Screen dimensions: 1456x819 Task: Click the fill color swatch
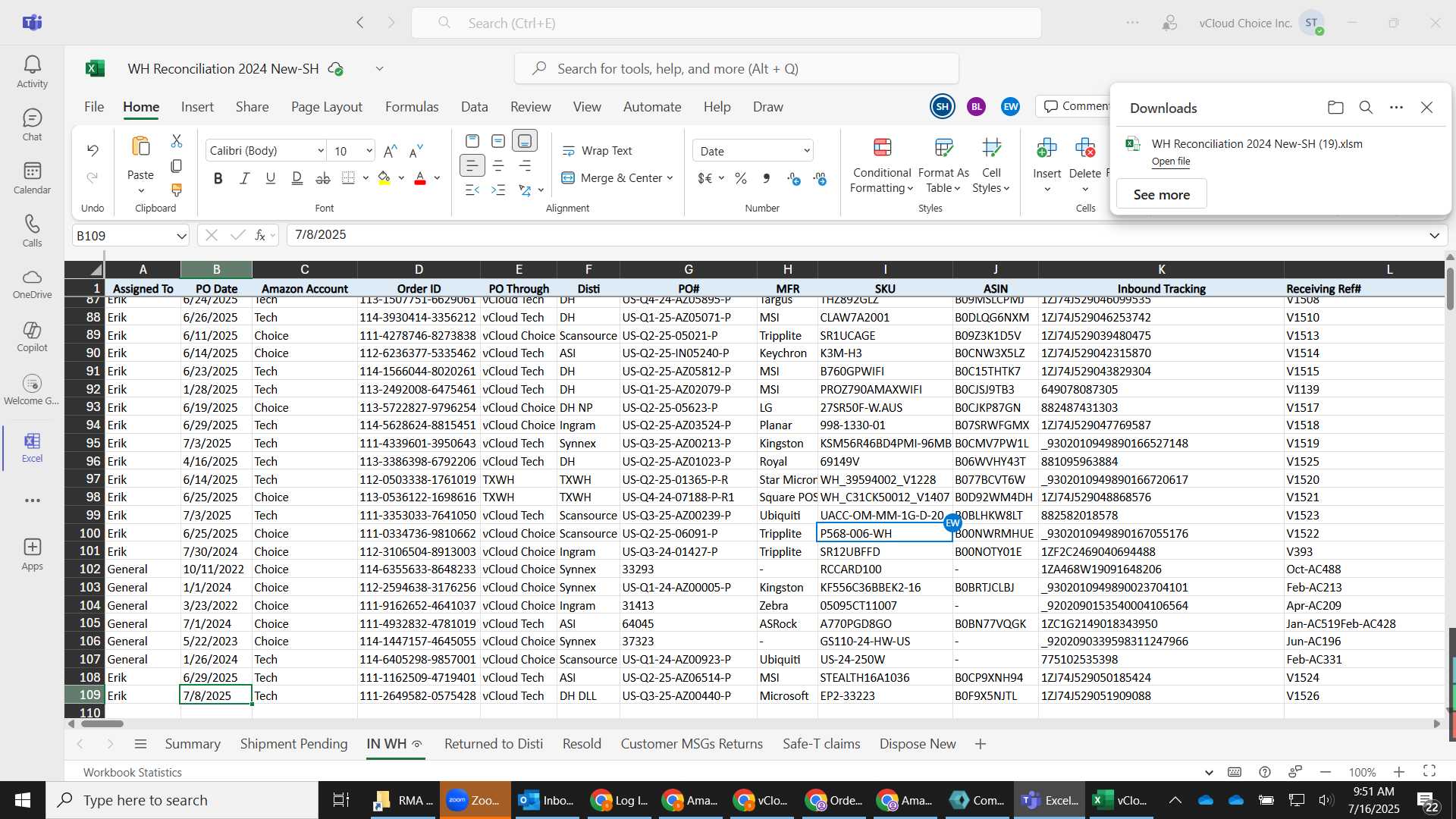(384, 178)
